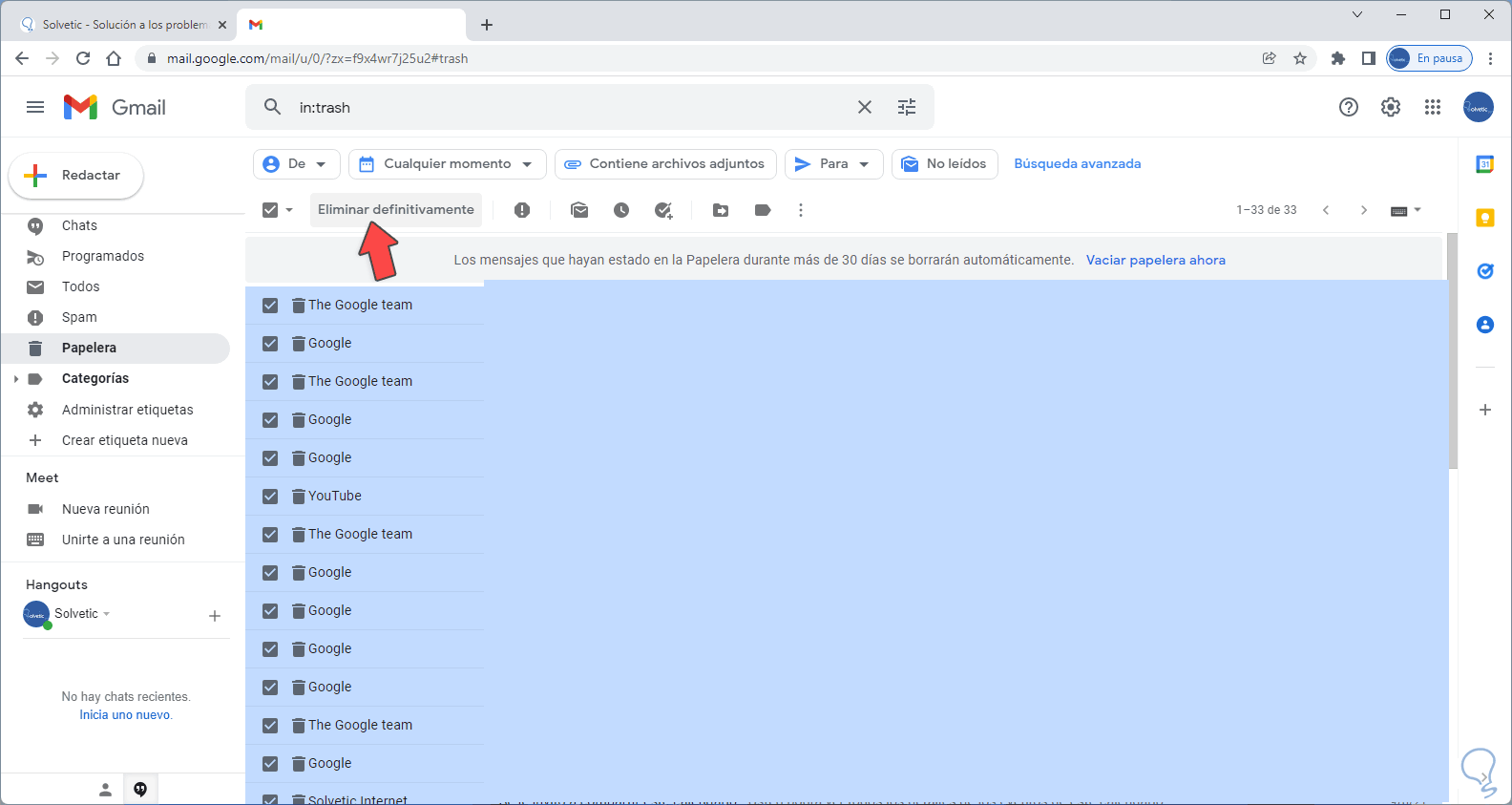This screenshot has width=1512, height=805.
Task: Open the Solvetic account avatar at top right
Action: tap(1479, 107)
